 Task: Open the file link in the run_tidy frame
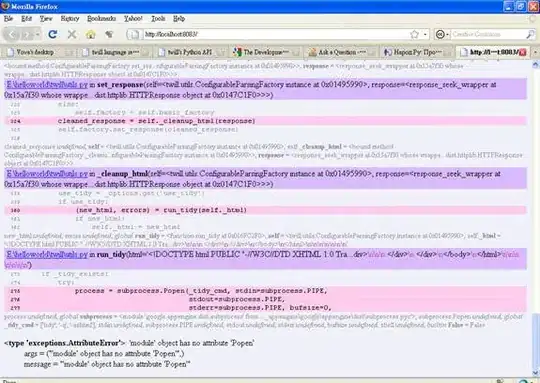[x=47, y=255]
